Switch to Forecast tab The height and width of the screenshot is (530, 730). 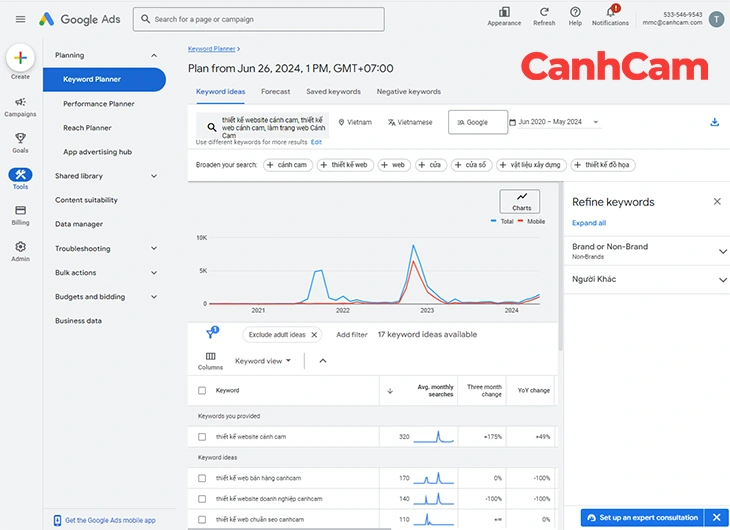[x=275, y=92]
